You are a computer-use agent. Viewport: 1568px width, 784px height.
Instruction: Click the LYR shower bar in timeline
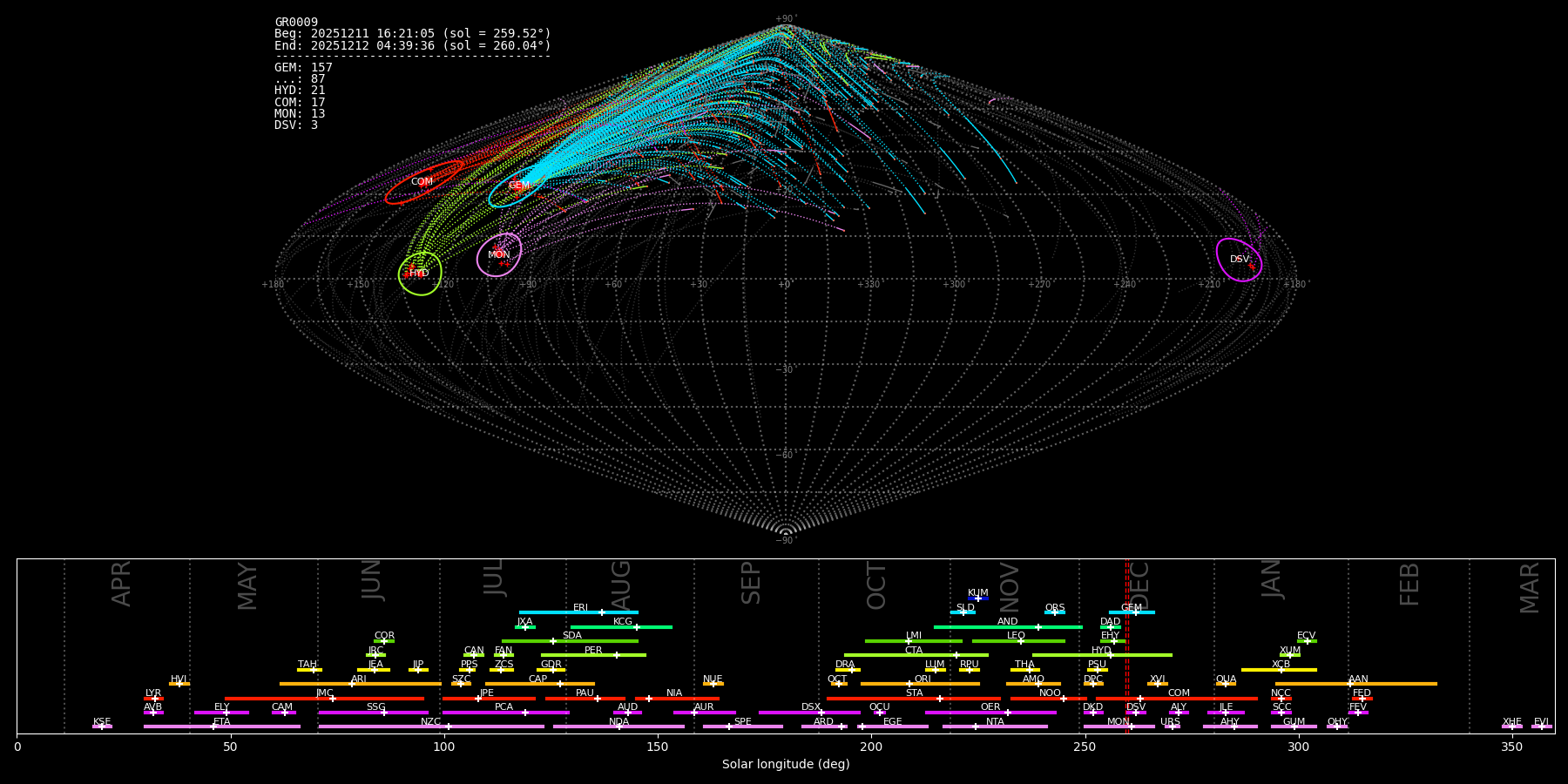point(153,699)
